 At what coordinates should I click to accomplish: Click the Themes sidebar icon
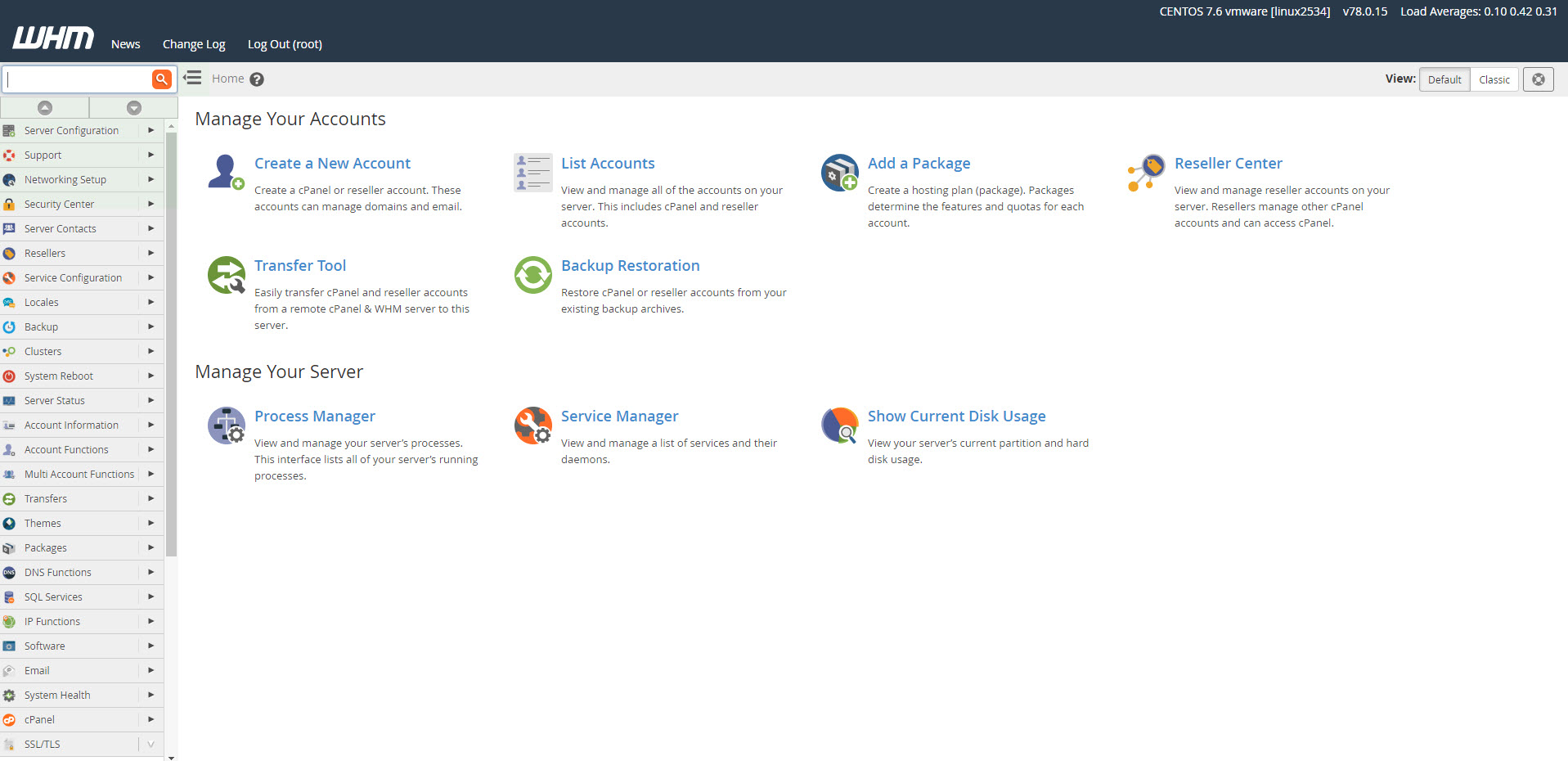(9, 523)
